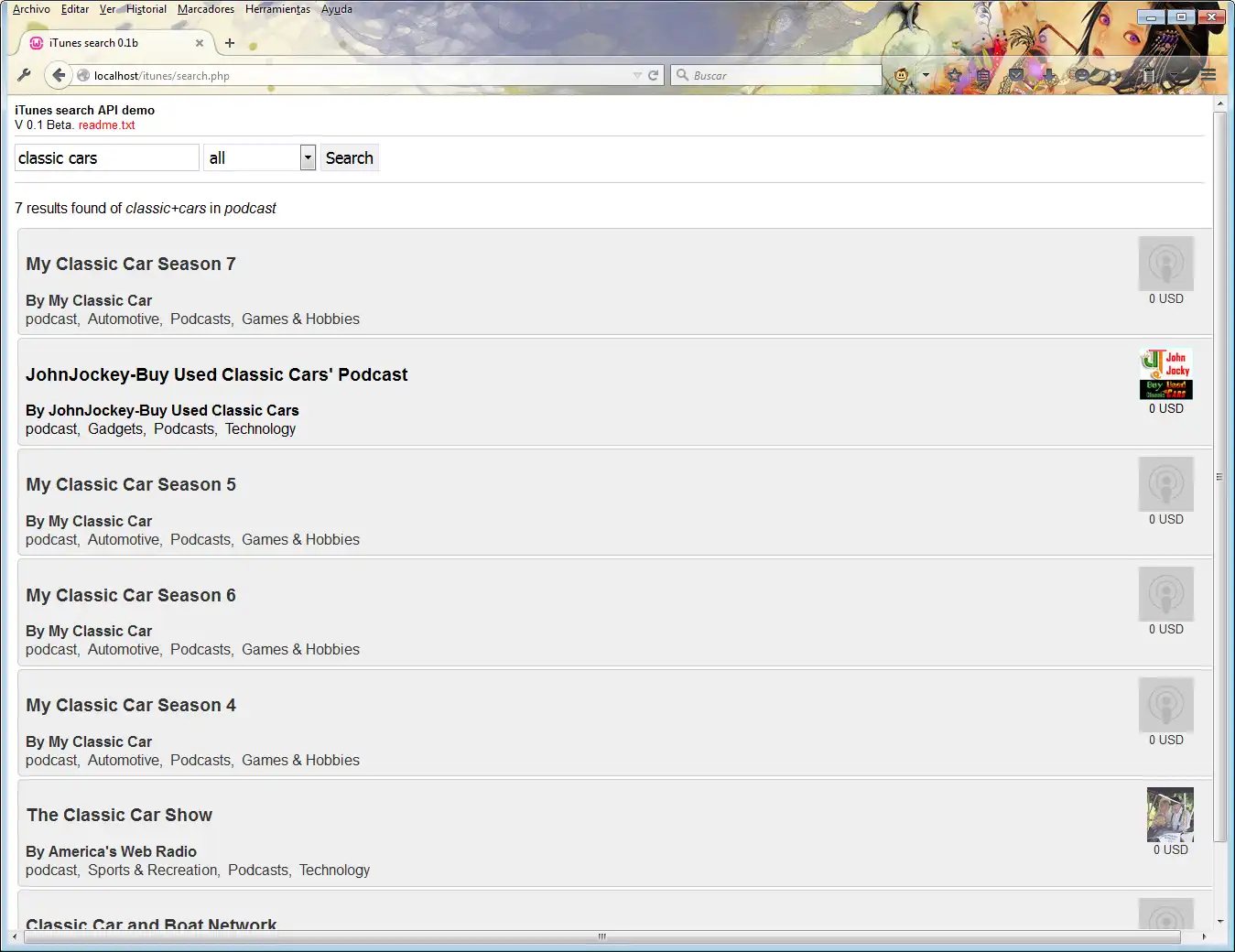Click Season 5 podcast placeholder artwork

[1166, 484]
